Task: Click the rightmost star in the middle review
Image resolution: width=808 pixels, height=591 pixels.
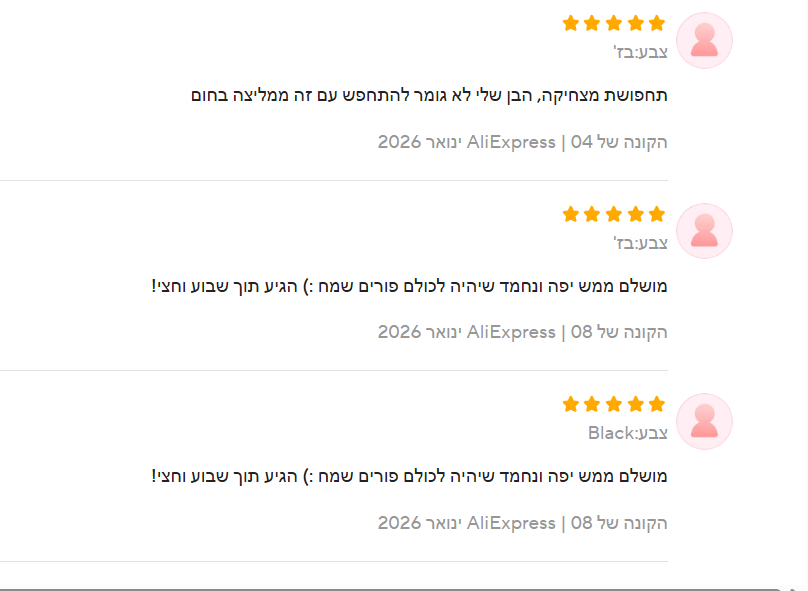Action: click(x=657, y=214)
